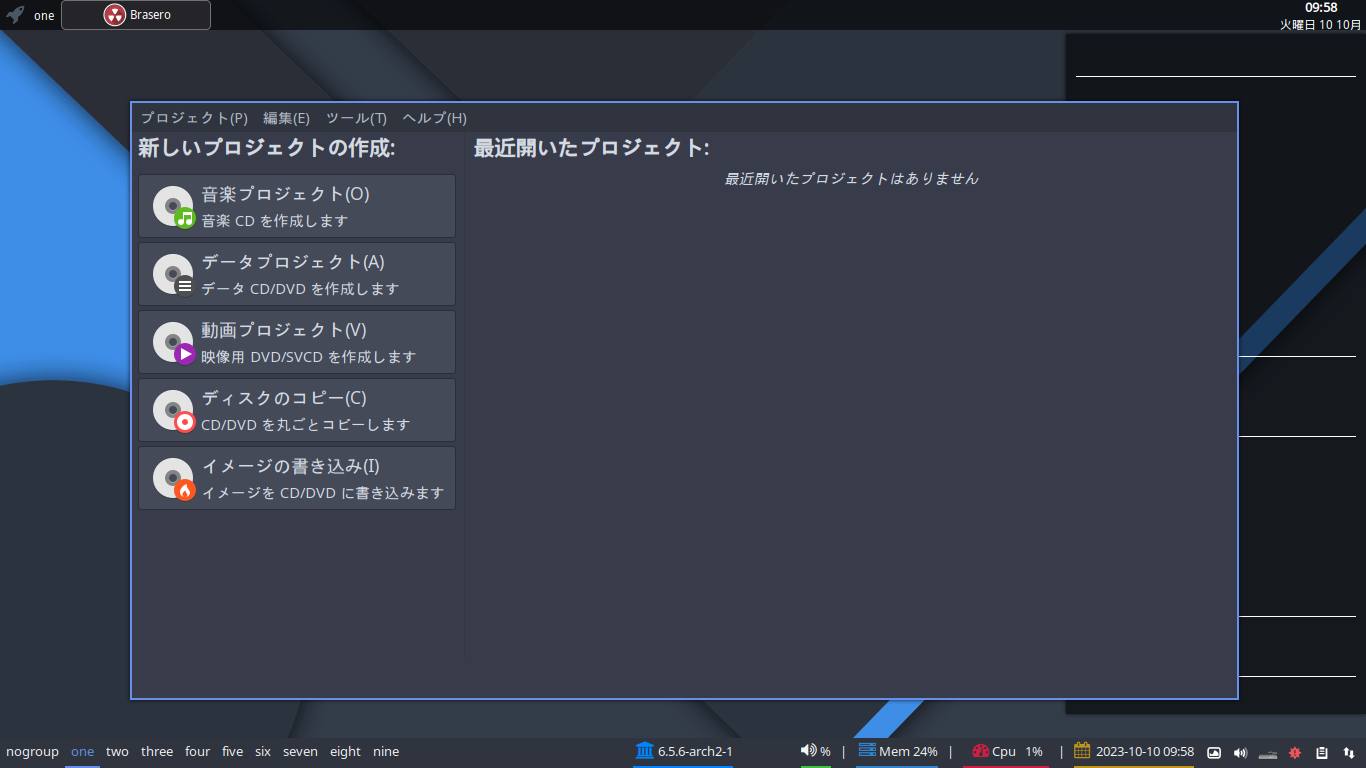Viewport: 1366px width, 768px height.
Task: Click the 新しいプロジェクトの作成: heading
Action: click(x=267, y=148)
